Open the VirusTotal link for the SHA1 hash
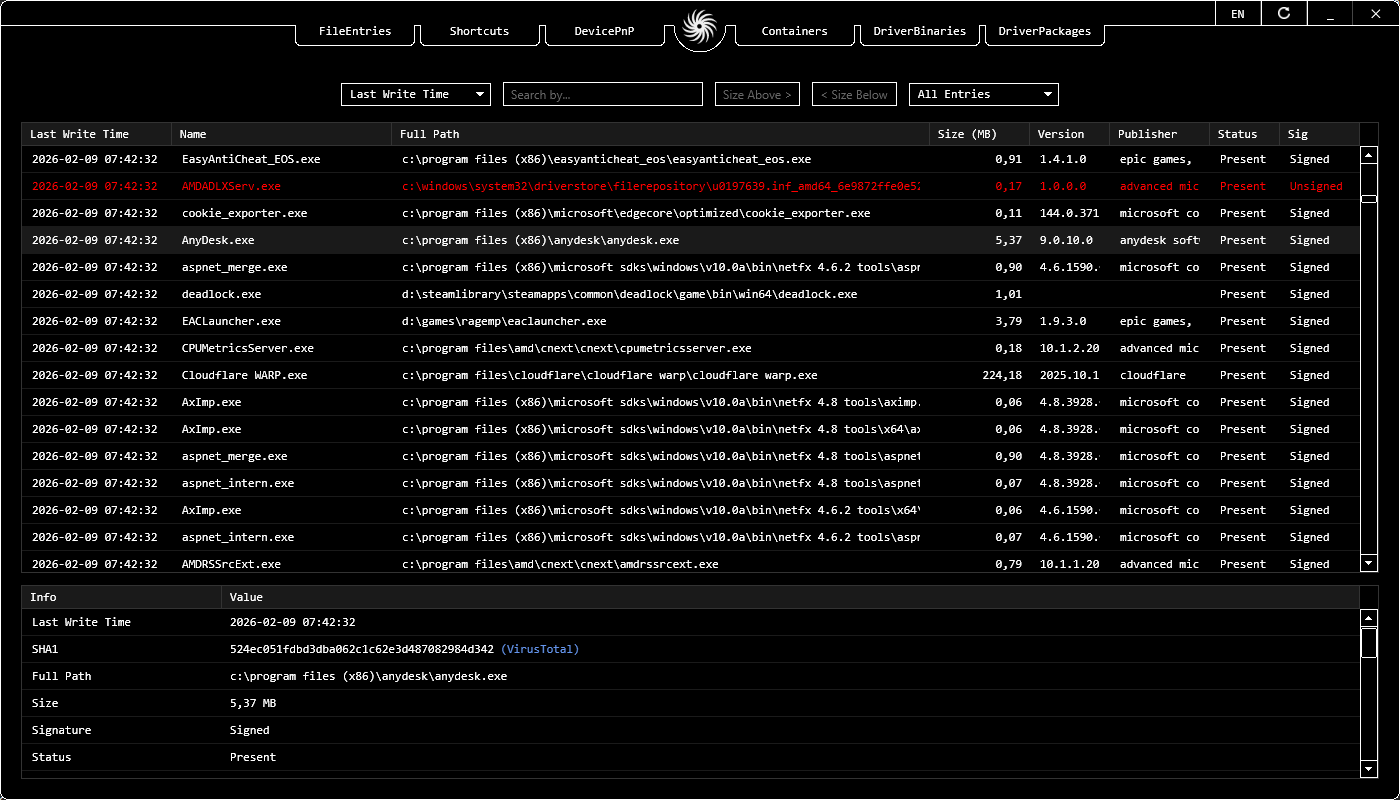The width and height of the screenshot is (1400, 800). [541, 649]
